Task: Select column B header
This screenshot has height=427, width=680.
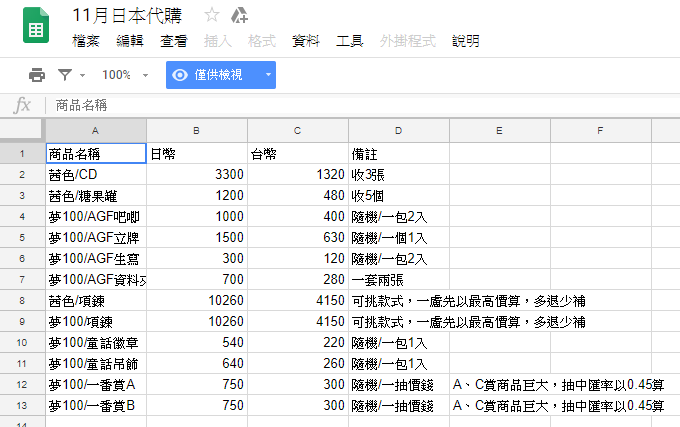Action: [x=197, y=130]
